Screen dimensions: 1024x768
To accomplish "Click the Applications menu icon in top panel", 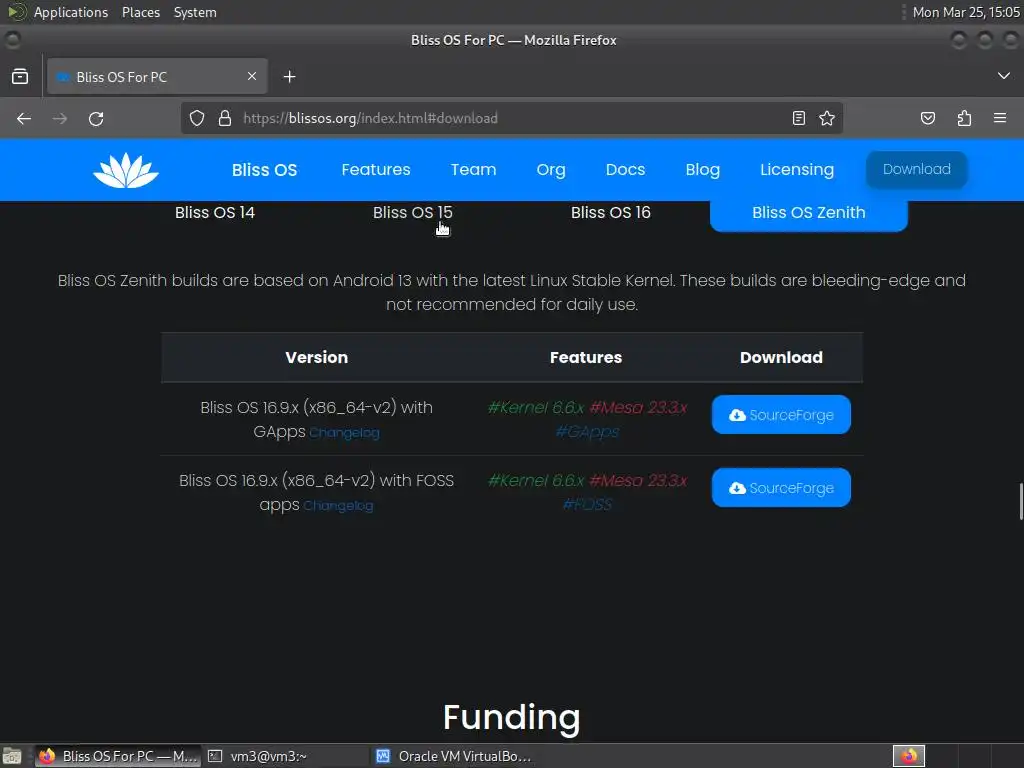I will point(17,12).
